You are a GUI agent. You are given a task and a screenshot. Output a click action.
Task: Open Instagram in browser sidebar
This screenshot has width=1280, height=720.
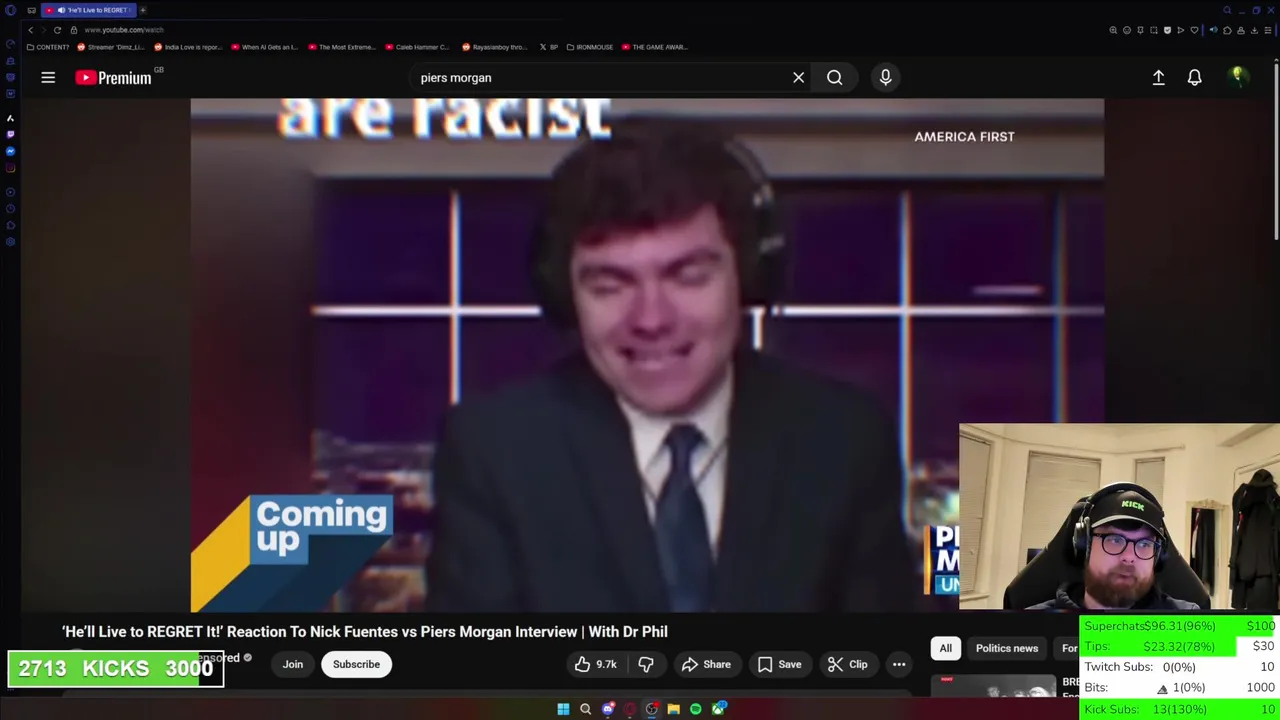(x=10, y=168)
